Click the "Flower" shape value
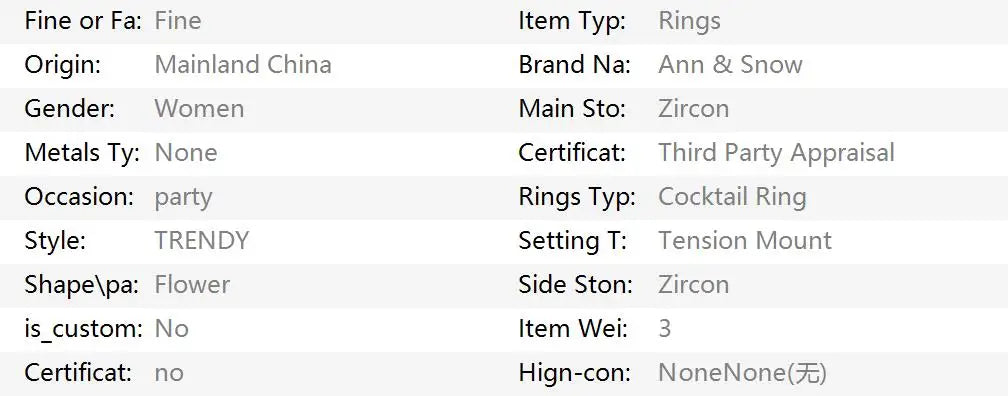1008x396 pixels. [192, 284]
